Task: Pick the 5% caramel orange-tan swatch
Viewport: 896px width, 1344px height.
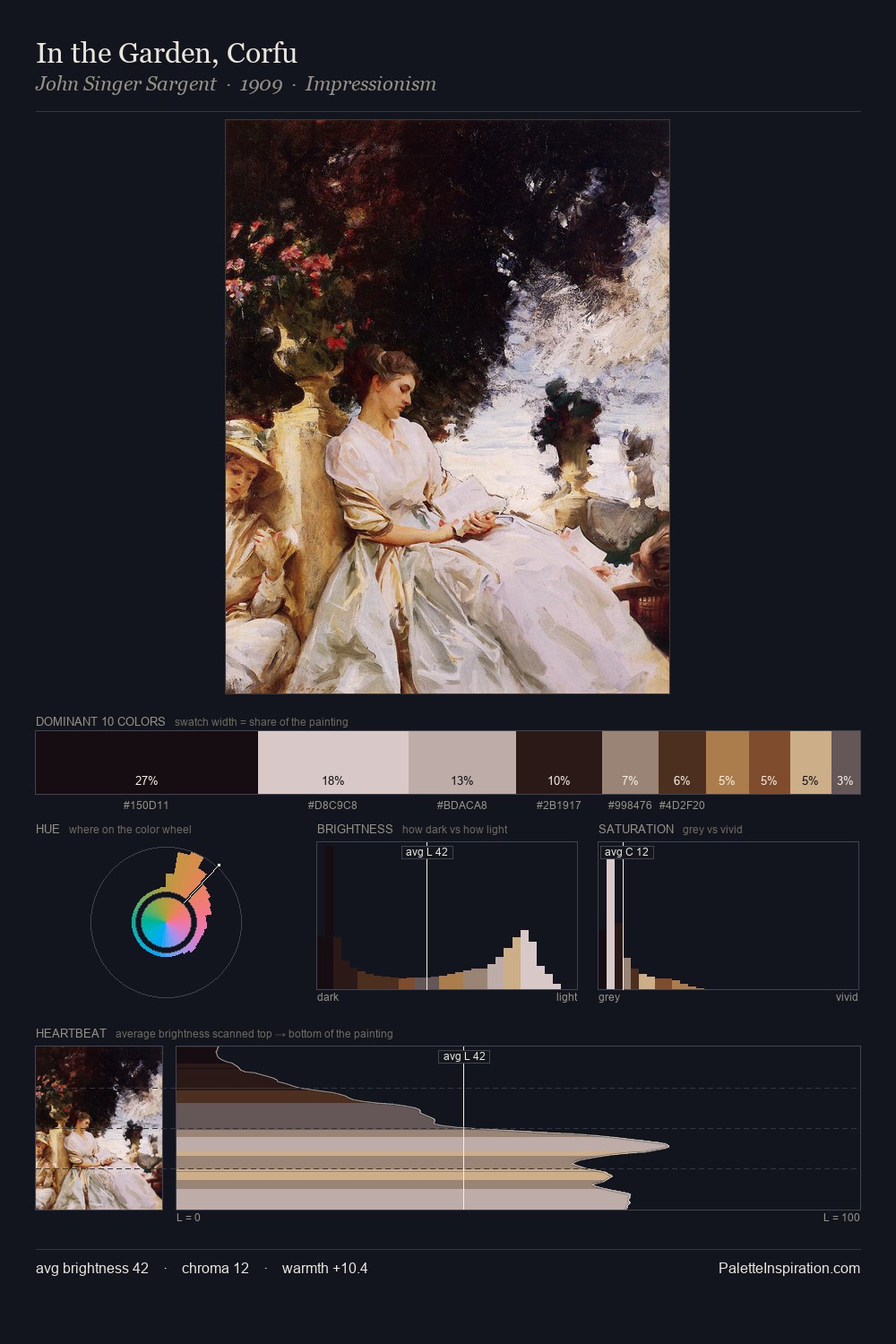Action: [x=728, y=762]
